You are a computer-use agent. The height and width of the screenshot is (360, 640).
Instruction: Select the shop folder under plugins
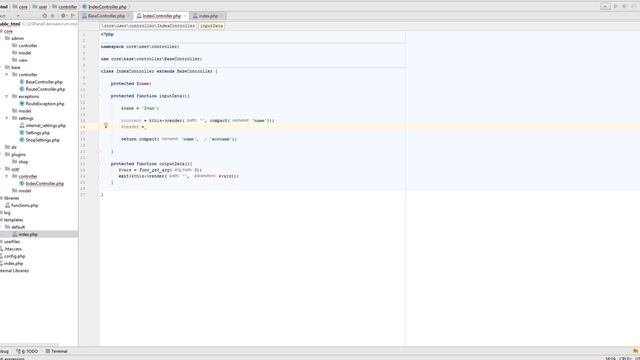(23, 162)
